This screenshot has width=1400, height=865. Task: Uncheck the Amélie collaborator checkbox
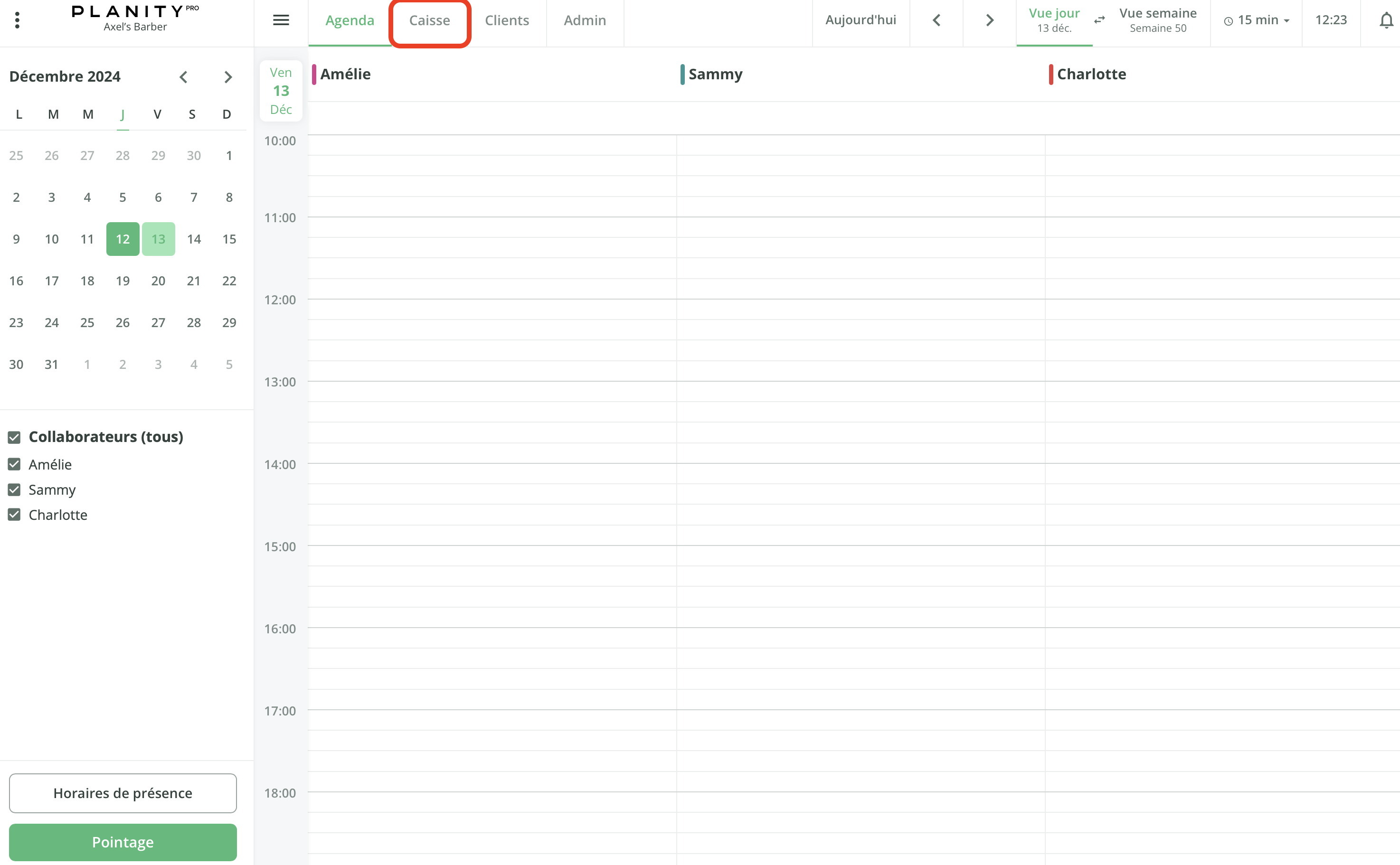point(14,464)
